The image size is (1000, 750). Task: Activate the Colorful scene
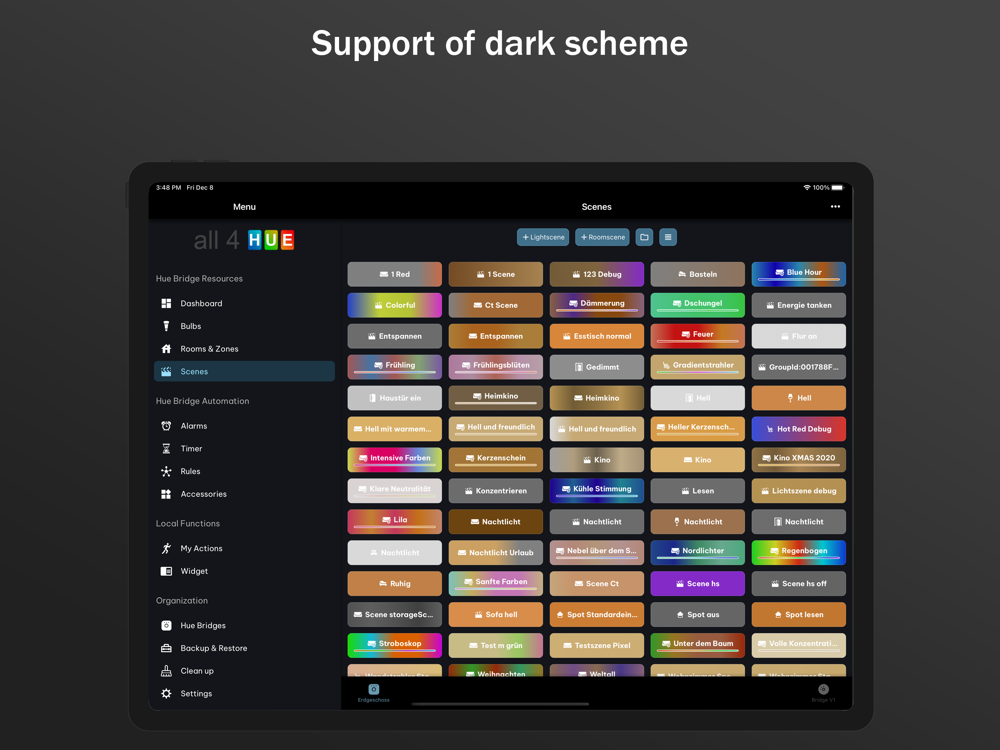395,305
